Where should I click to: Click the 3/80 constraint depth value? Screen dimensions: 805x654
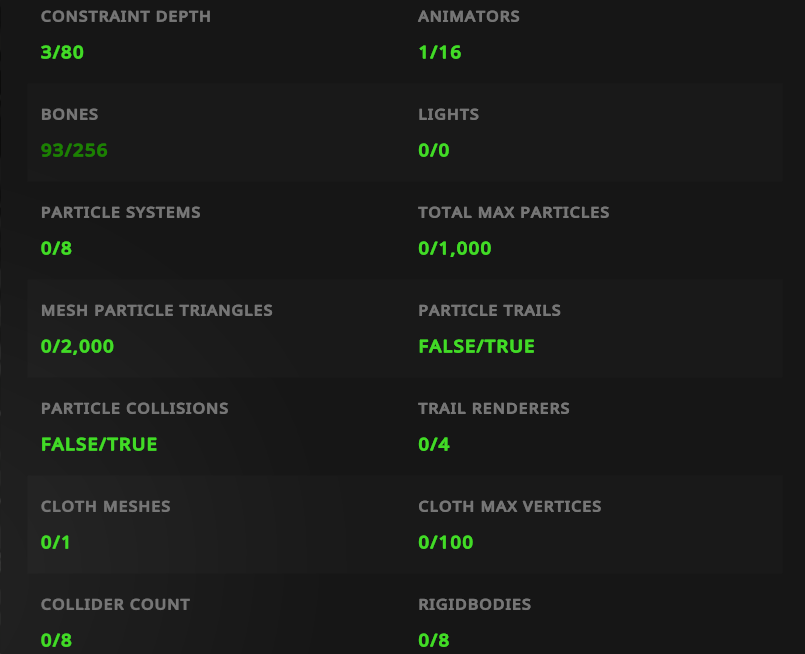[62, 52]
